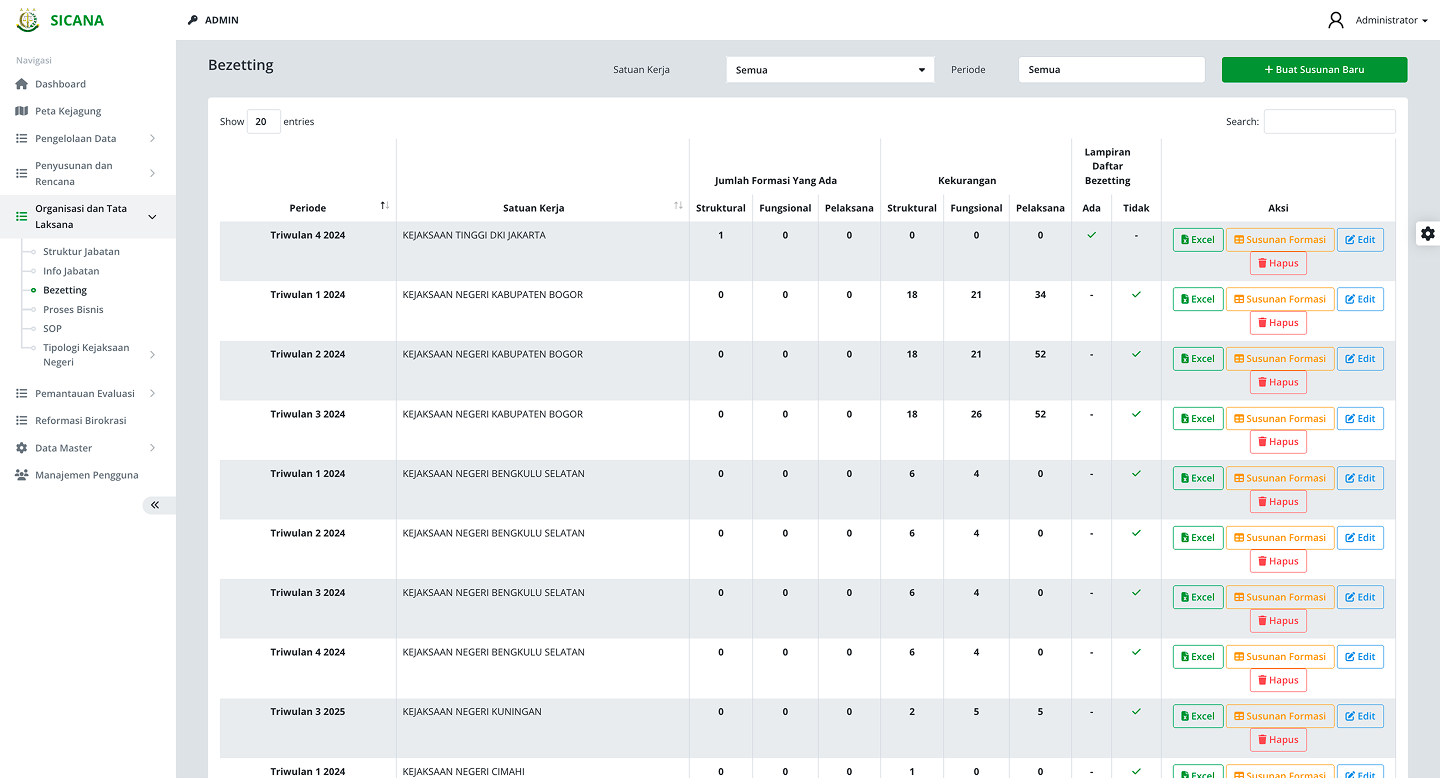The width and height of the screenshot is (1440, 778).
Task: Delete Kejaksaan Negeri Kuningan row
Action: [x=1278, y=740]
